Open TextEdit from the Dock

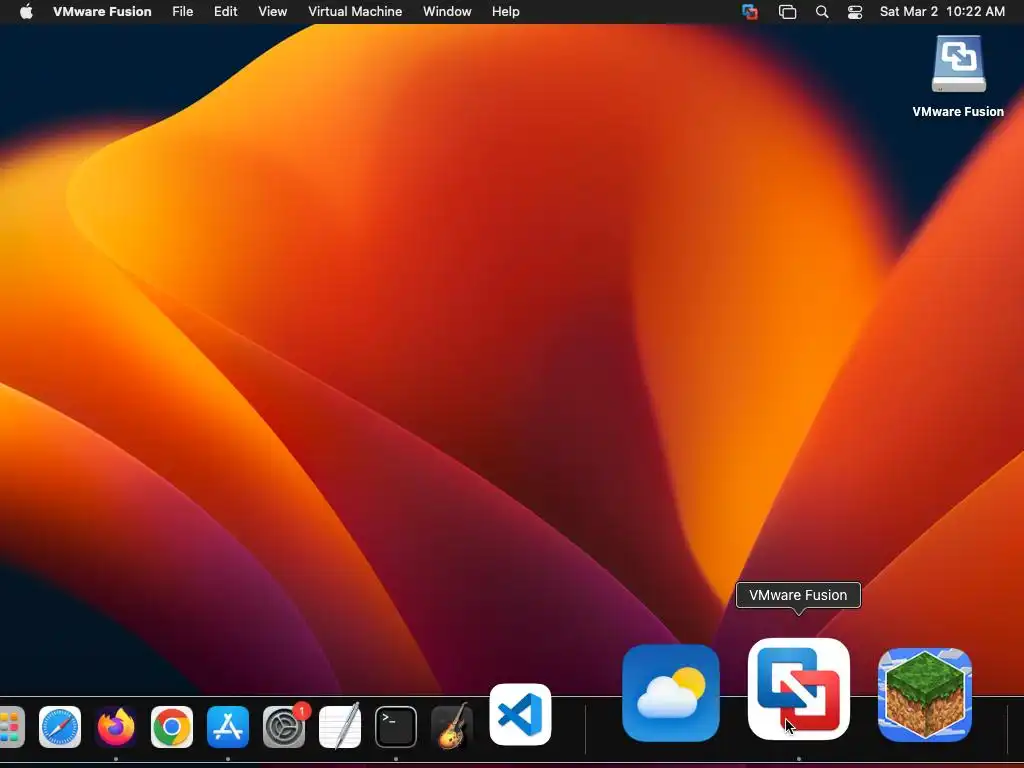pos(340,726)
